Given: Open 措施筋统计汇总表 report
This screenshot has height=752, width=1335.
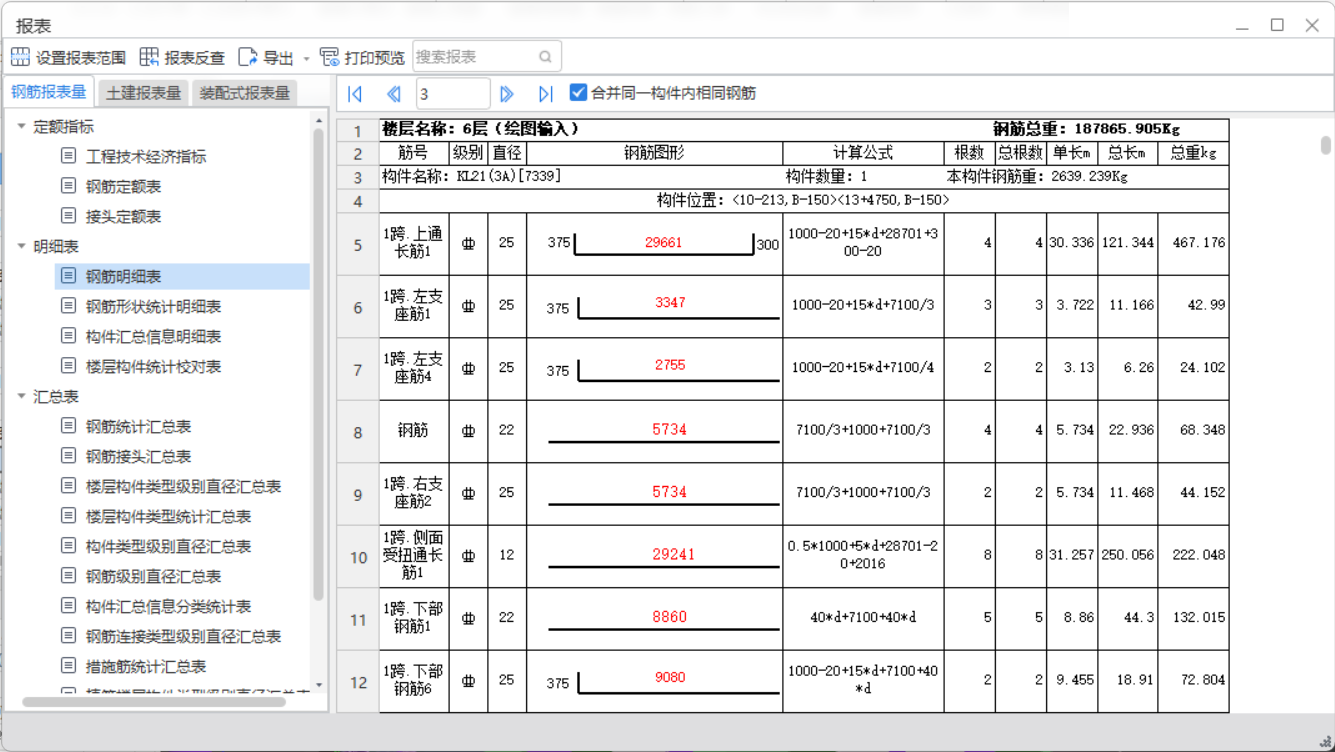Looking at the screenshot, I should click(x=146, y=667).
